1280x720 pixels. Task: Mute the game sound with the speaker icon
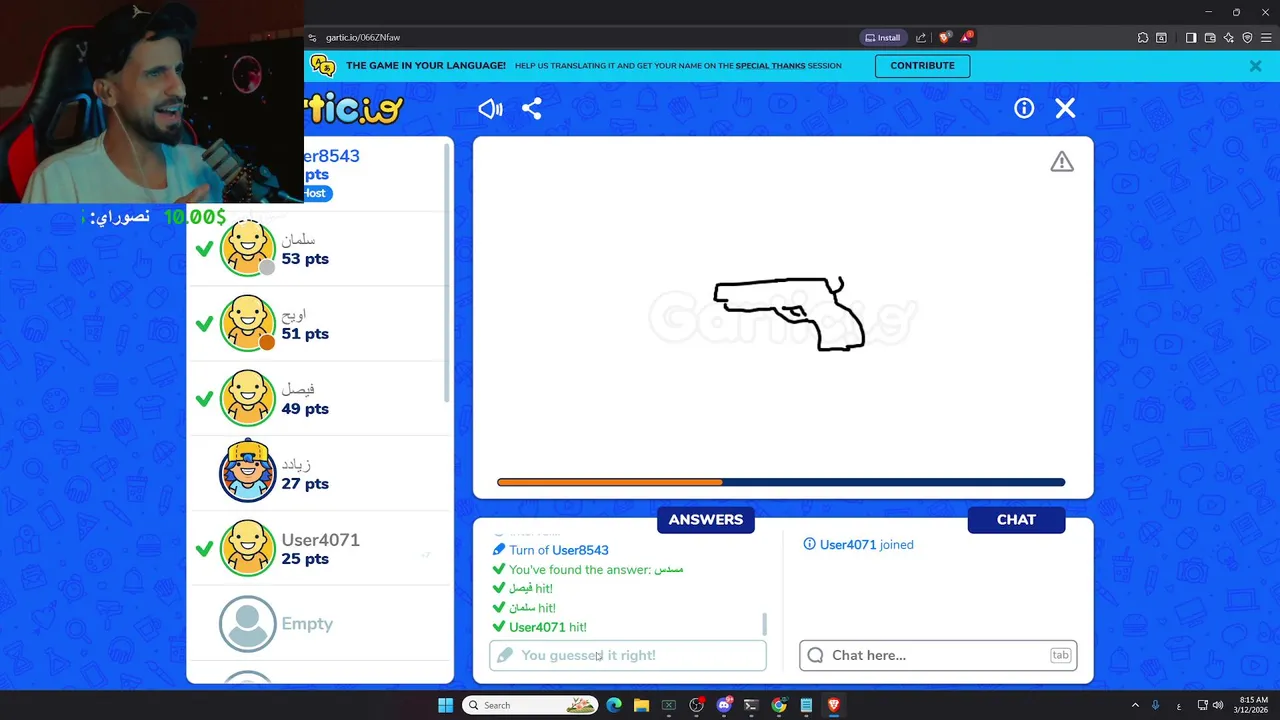tap(490, 109)
